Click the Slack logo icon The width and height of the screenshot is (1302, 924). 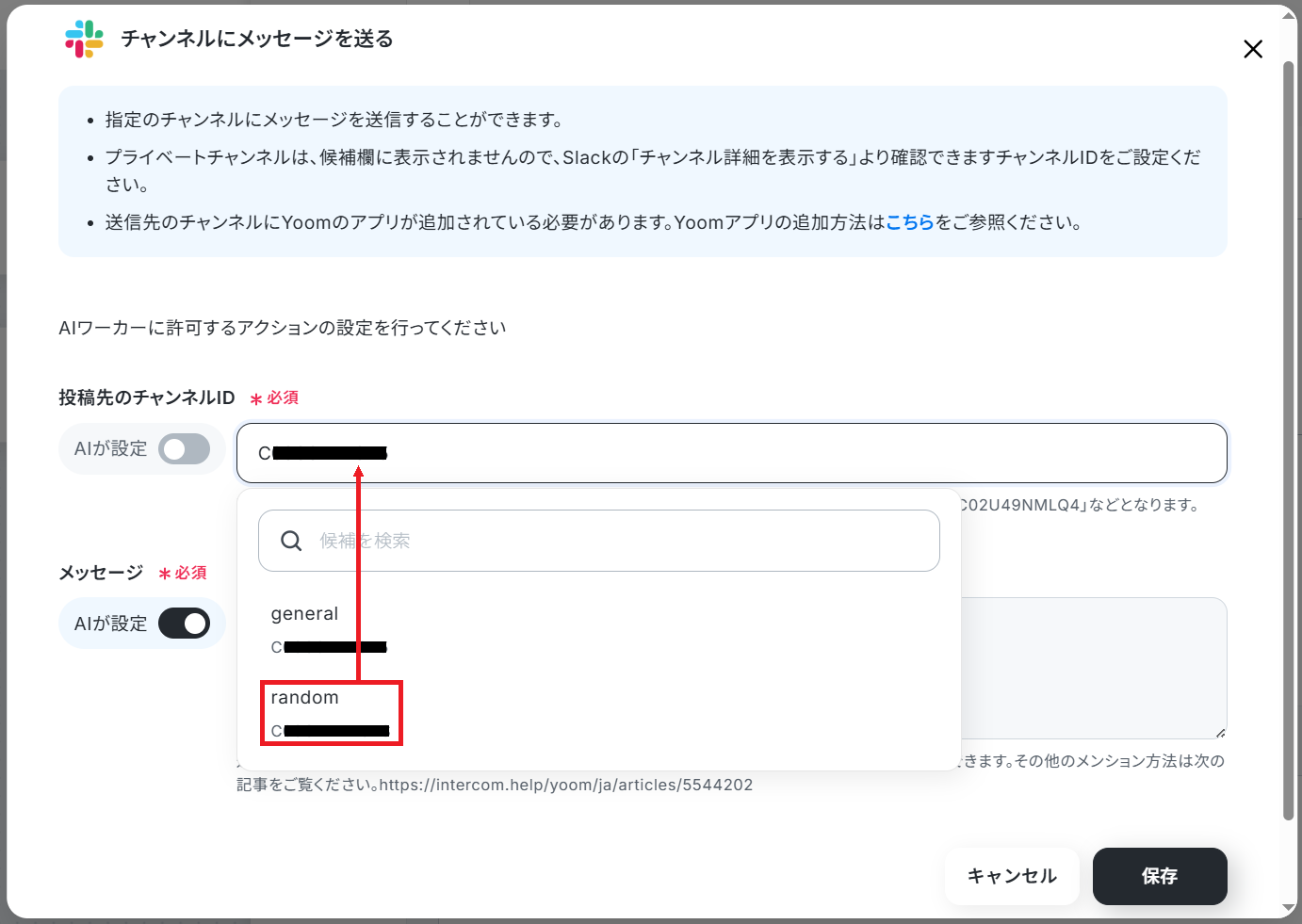pyautogui.click(x=84, y=39)
